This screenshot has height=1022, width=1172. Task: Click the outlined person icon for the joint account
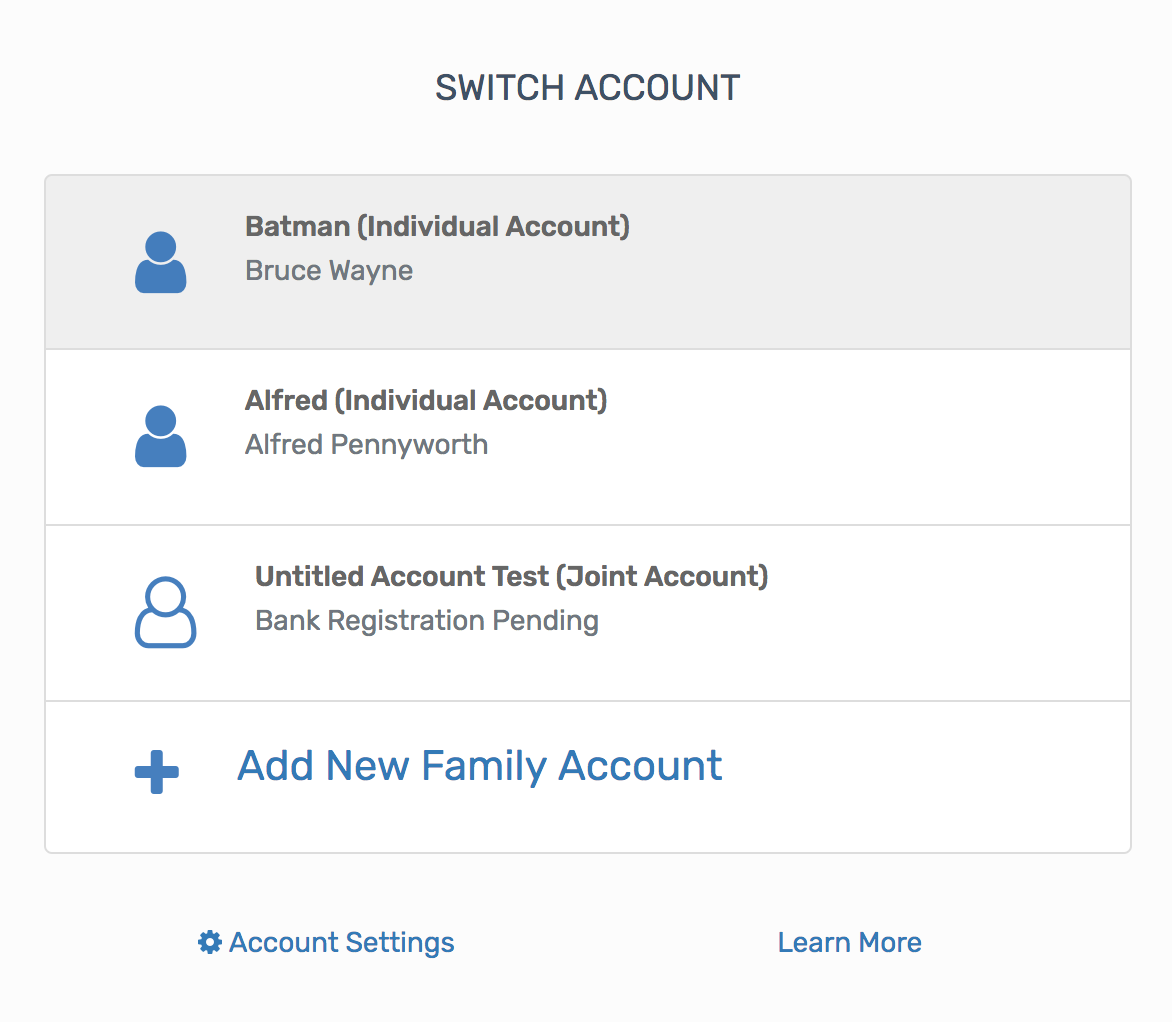(165, 612)
